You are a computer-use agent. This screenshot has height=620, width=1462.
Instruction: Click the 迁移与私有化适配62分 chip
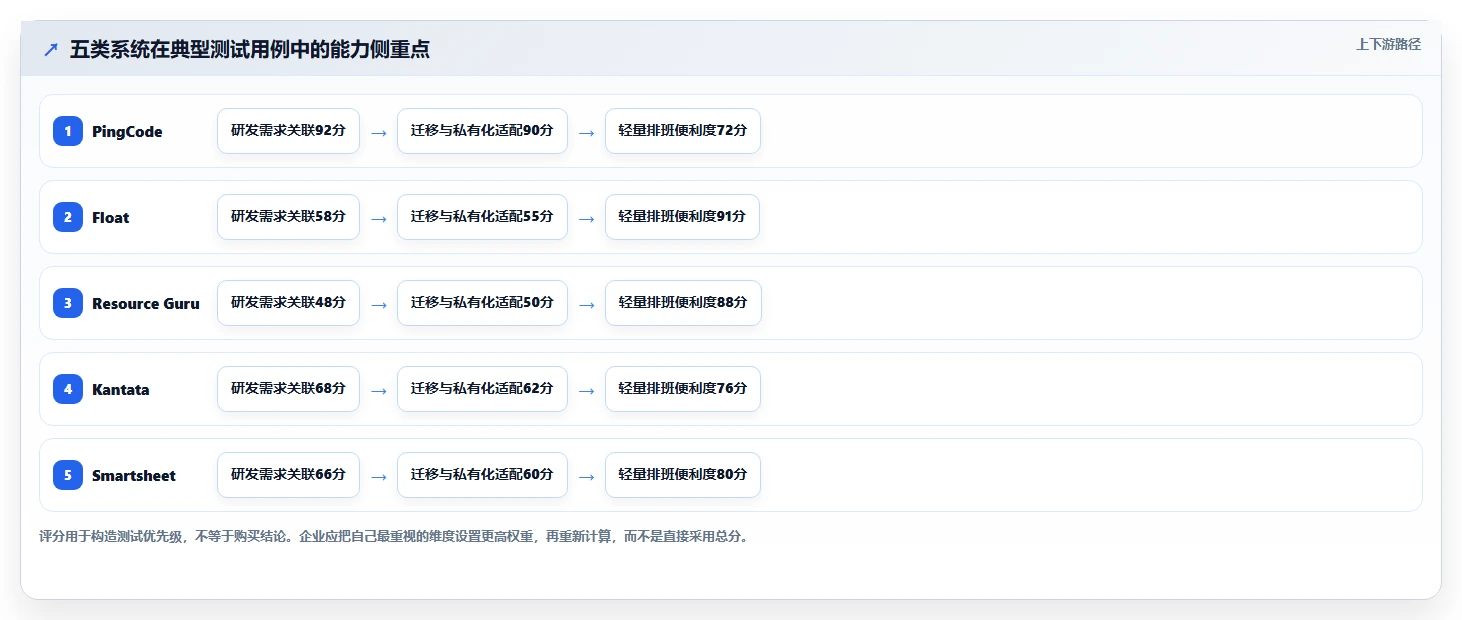(x=482, y=389)
